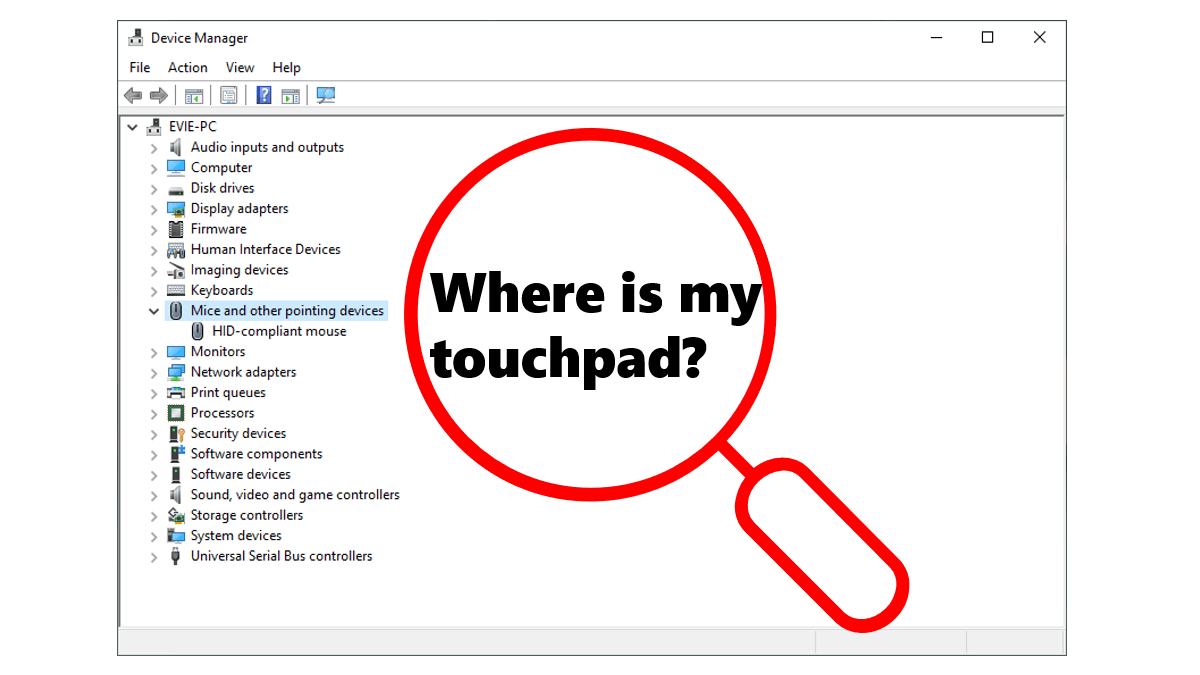The width and height of the screenshot is (1200, 675).
Task: Click the Forward navigation arrow
Action: click(159, 95)
